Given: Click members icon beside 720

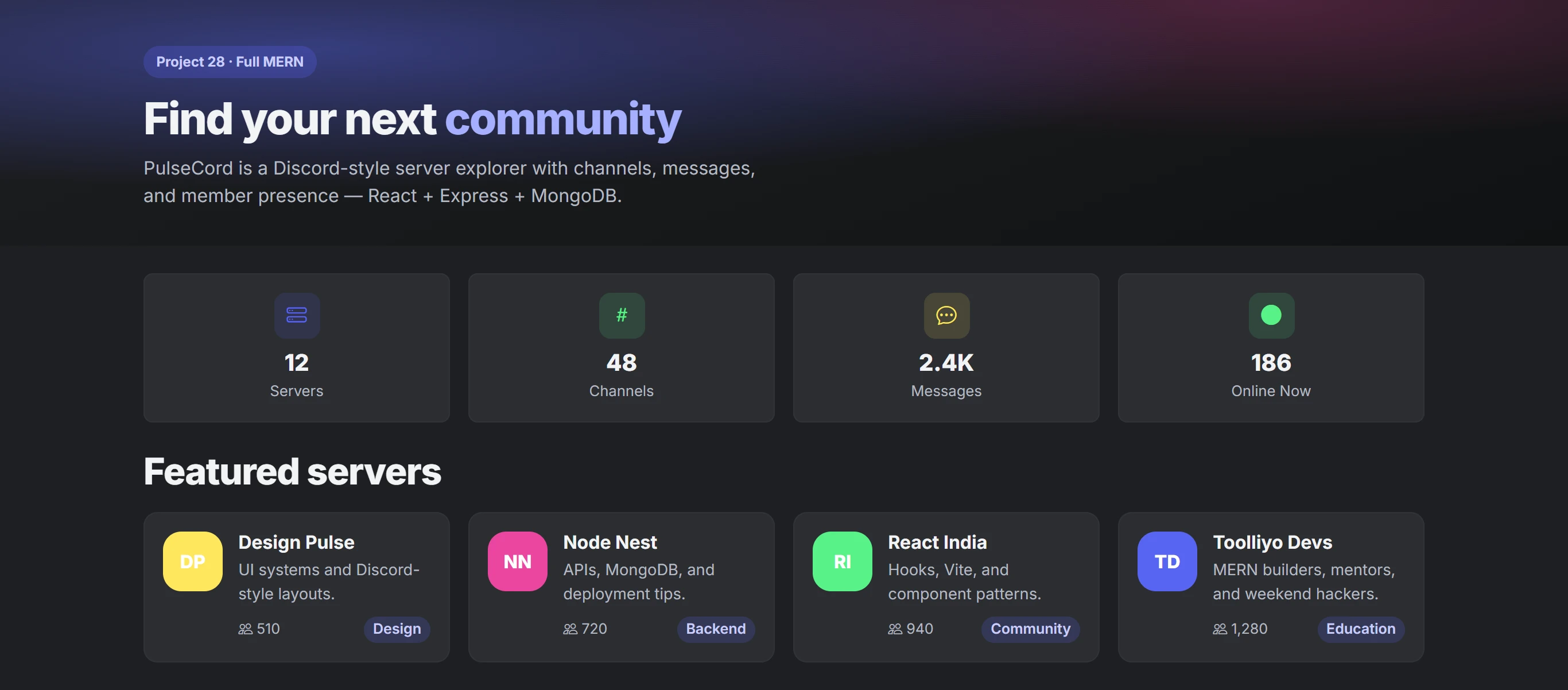Looking at the screenshot, I should click(x=570, y=629).
